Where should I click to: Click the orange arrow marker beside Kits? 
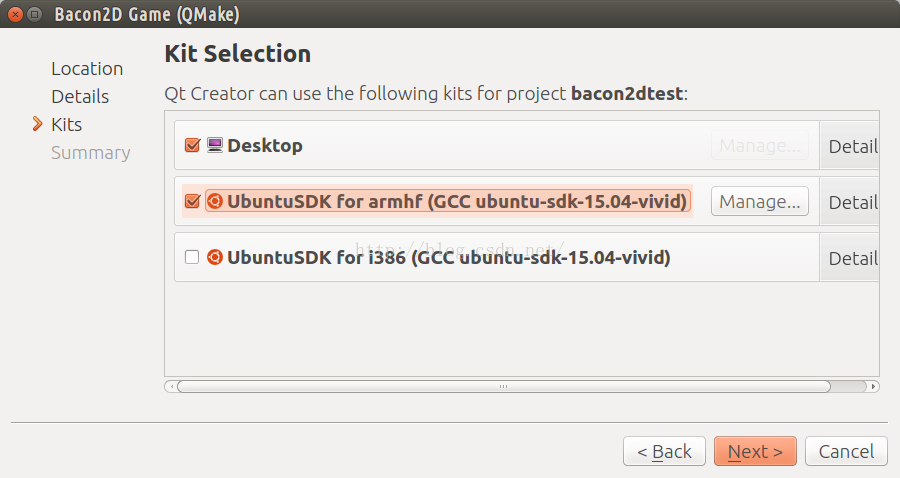tap(38, 124)
